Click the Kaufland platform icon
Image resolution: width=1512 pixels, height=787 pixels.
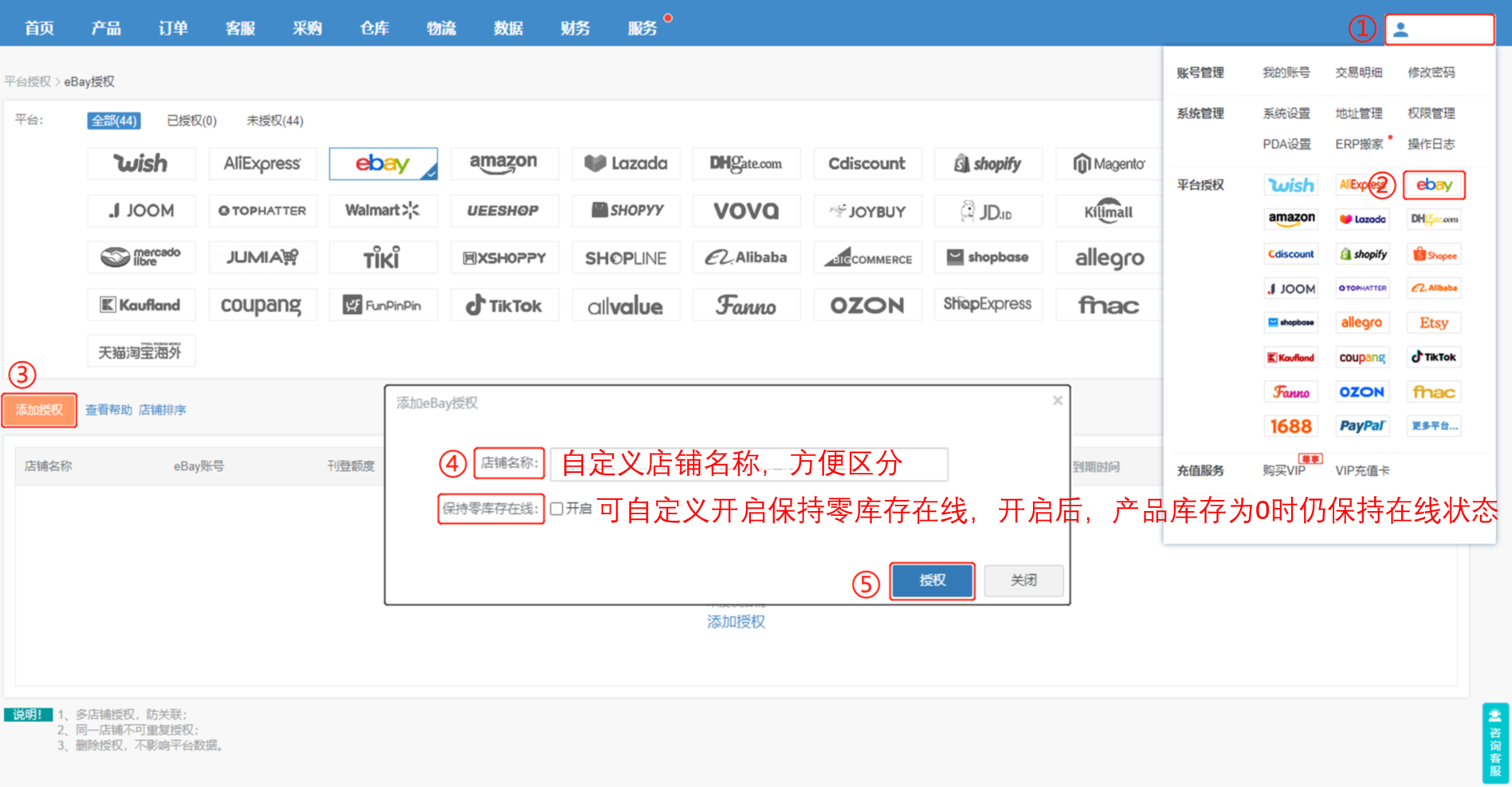click(141, 304)
